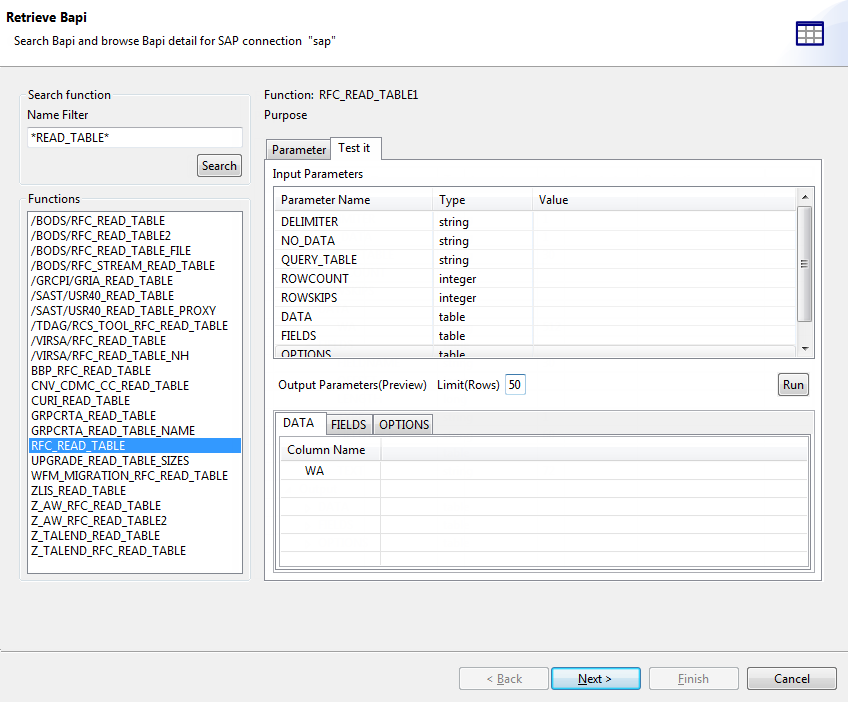The image size is (848, 702).
Task: Click the table grid icon in the wizard header
Action: click(x=809, y=33)
